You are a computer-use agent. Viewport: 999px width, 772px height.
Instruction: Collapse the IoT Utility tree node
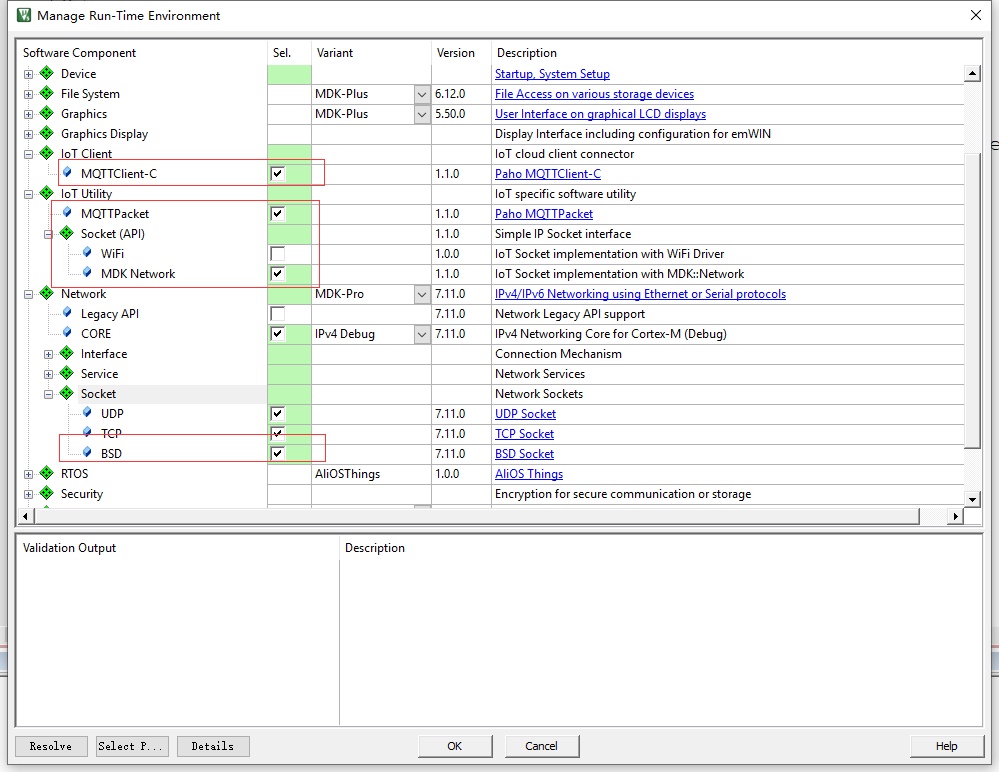tap(29, 194)
